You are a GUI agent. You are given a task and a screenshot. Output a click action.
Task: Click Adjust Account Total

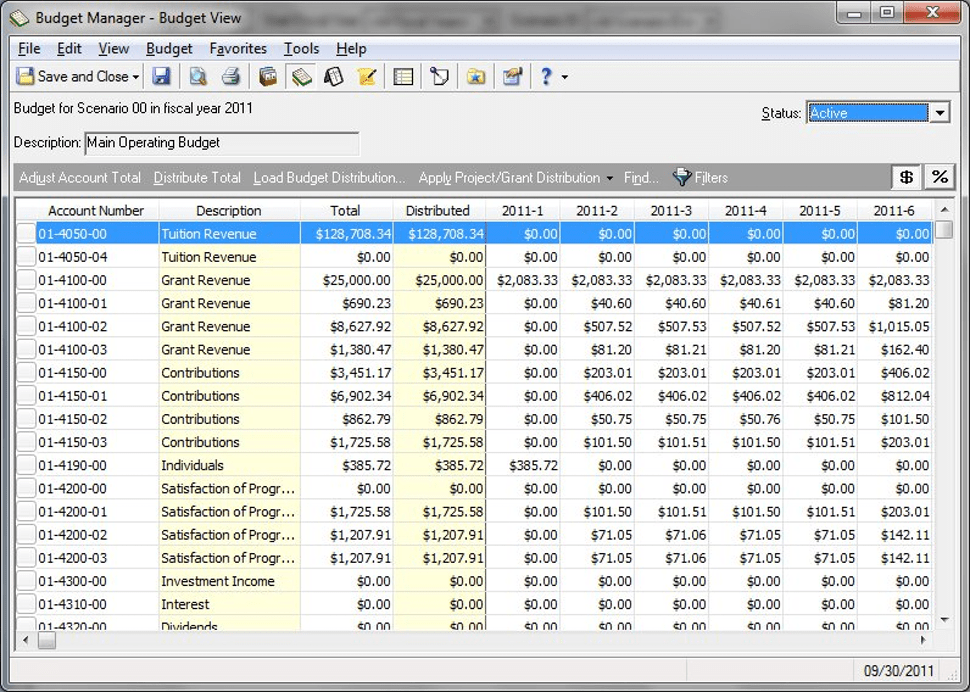point(80,178)
